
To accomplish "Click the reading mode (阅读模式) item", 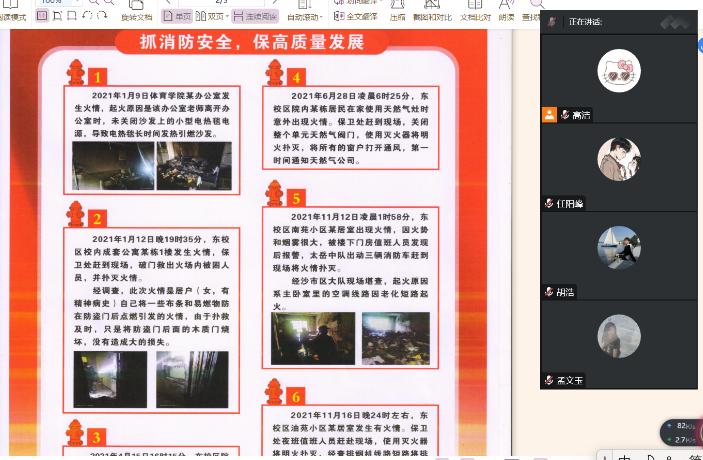I will point(12,16).
